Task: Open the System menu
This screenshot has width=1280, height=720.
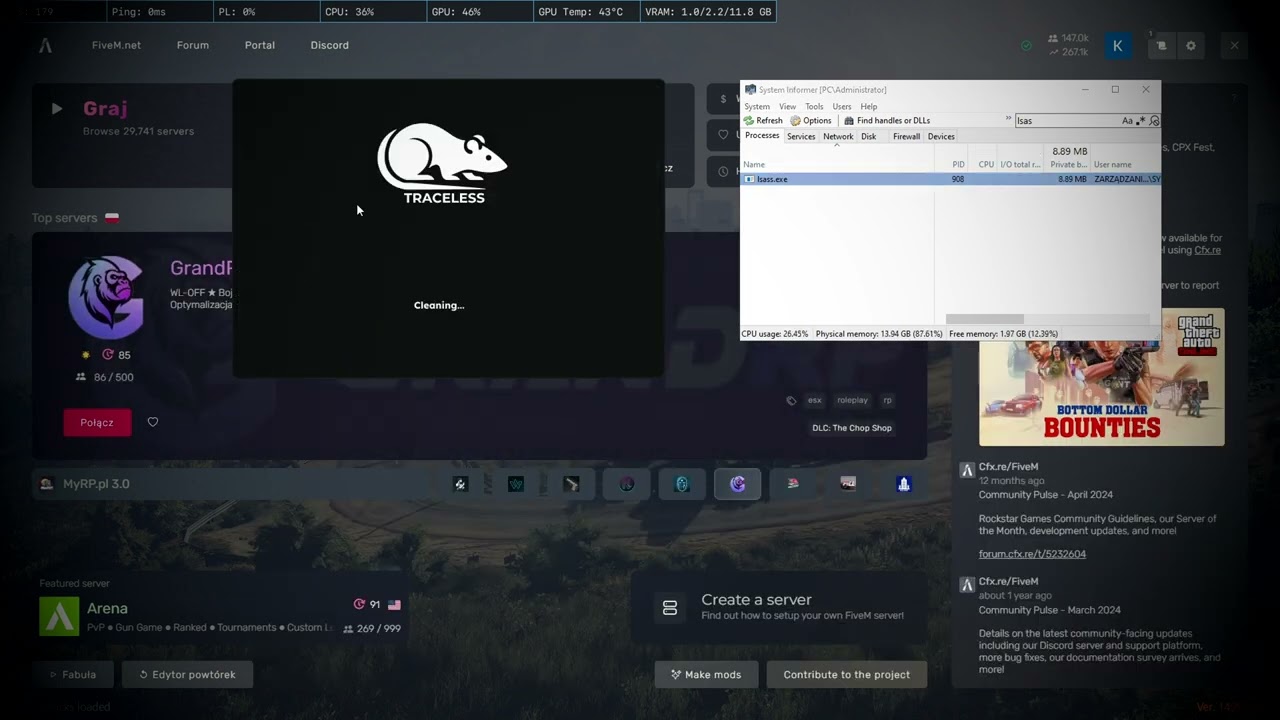Action: tap(757, 106)
